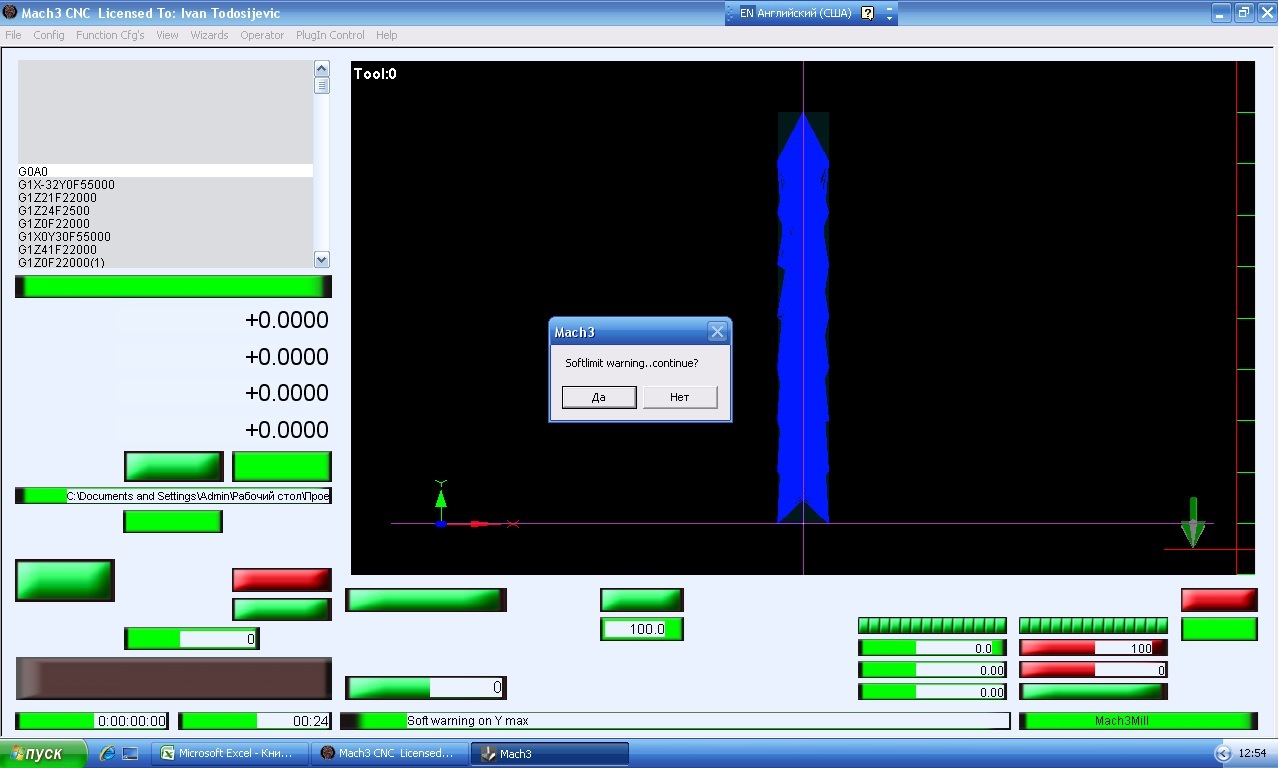Launch Internet Explorer from quick launch

[x=108, y=754]
